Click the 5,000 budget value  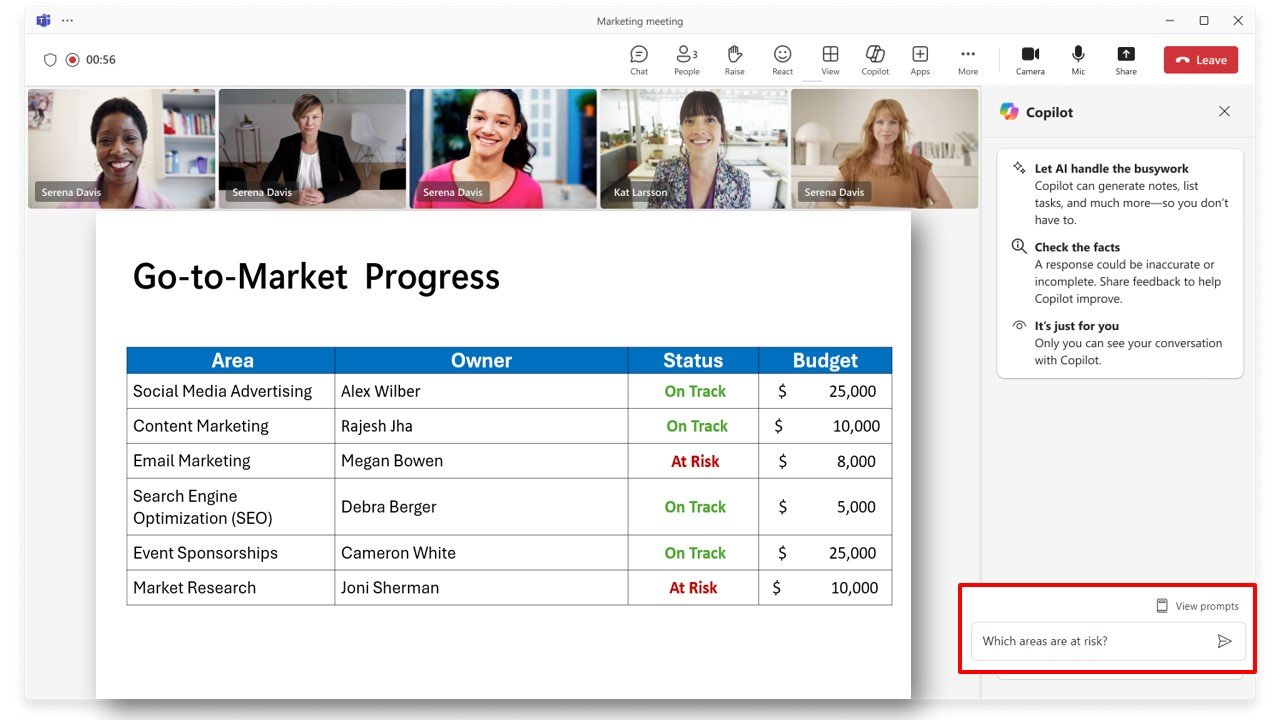point(856,507)
